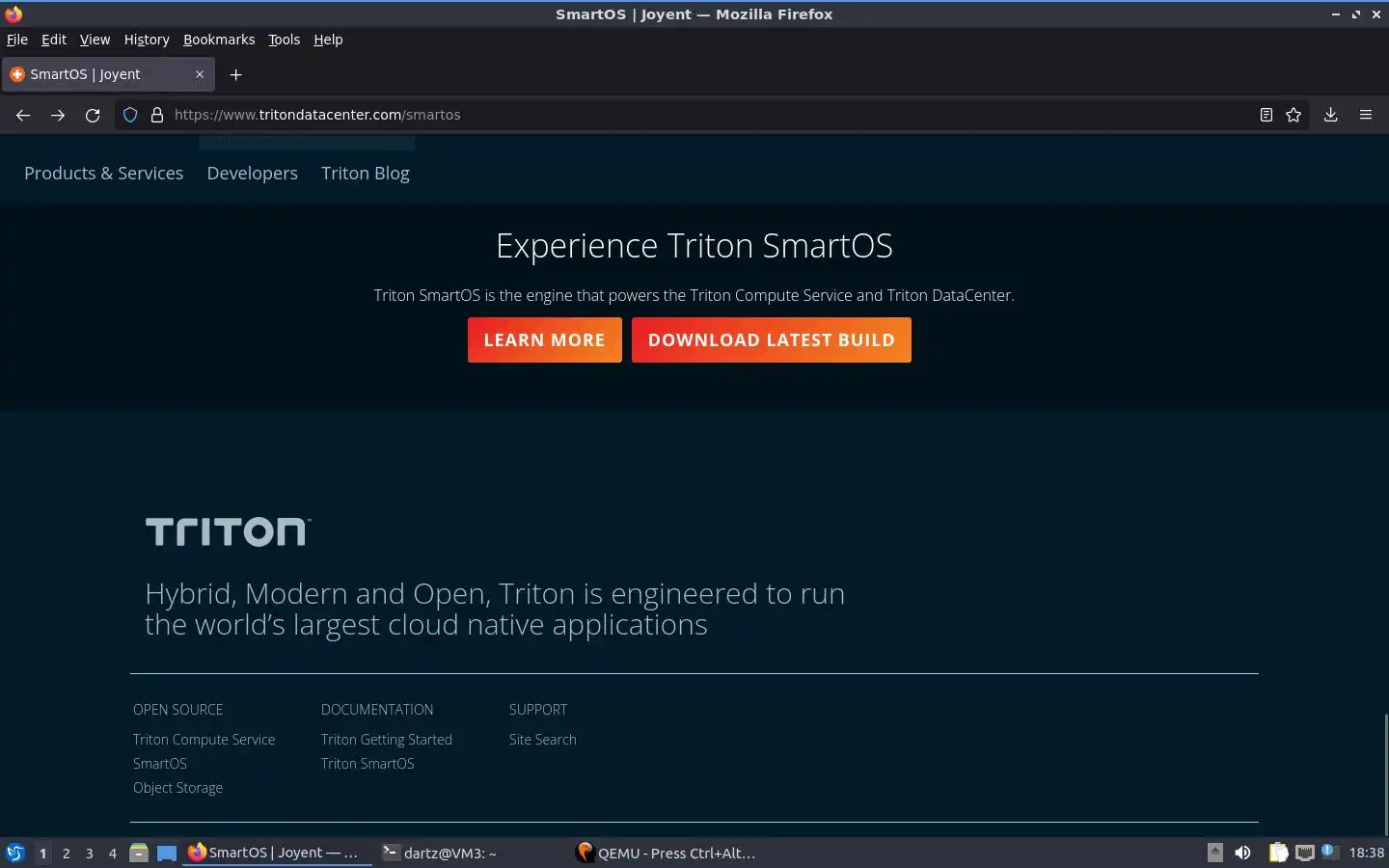This screenshot has width=1389, height=868.
Task: Switch to Firefox SmartOS taskbar entry
Action: pos(277,853)
